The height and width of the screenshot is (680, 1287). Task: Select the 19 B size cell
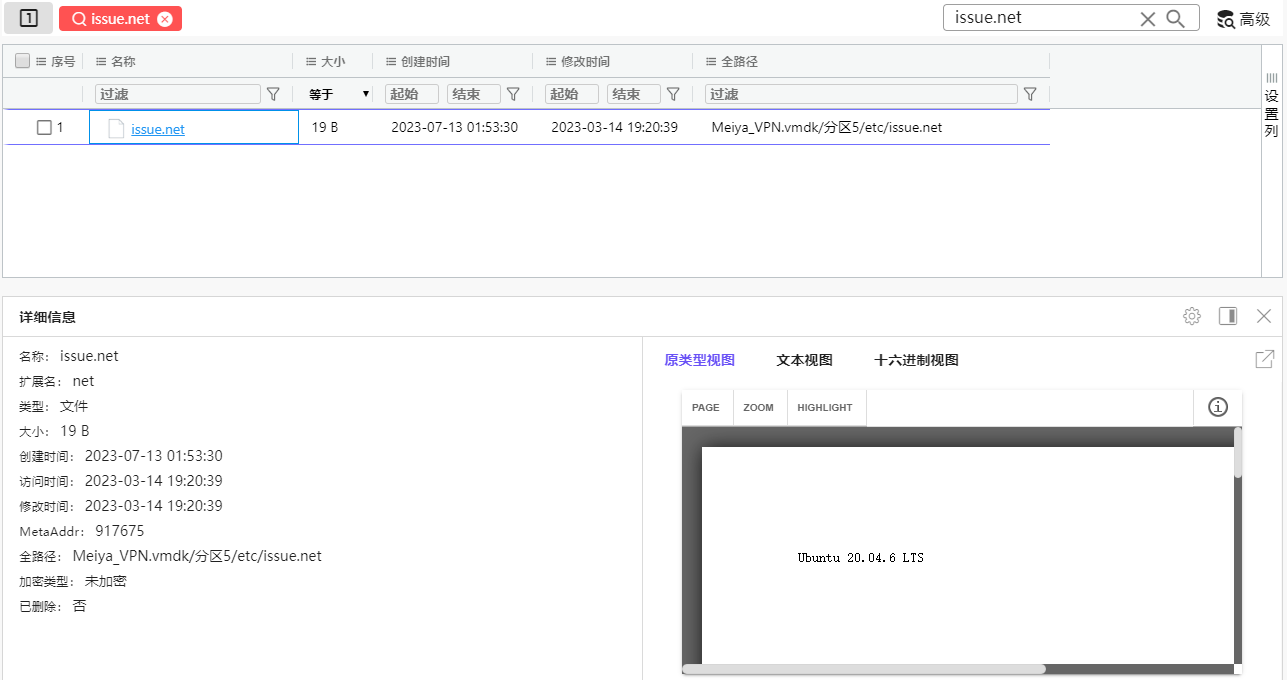325,127
